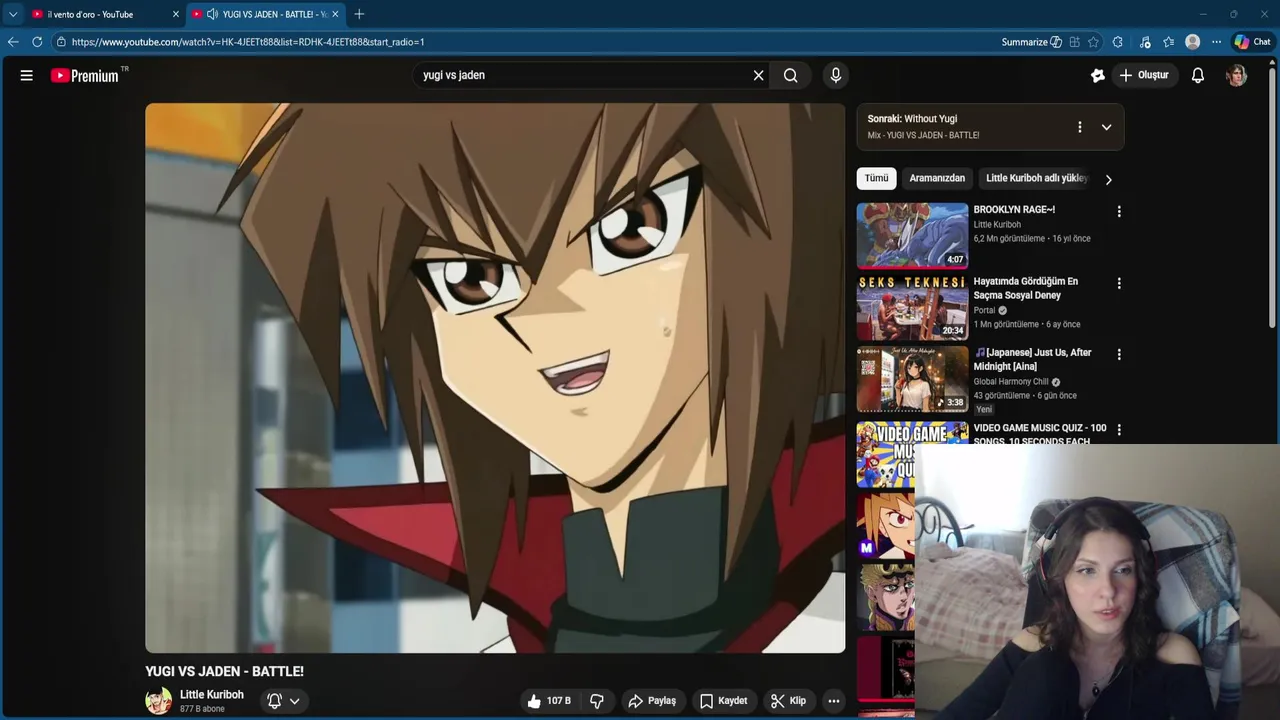This screenshot has height=720, width=1280.
Task: Click the Global Harmony Chill channel name
Action: 1011,382
